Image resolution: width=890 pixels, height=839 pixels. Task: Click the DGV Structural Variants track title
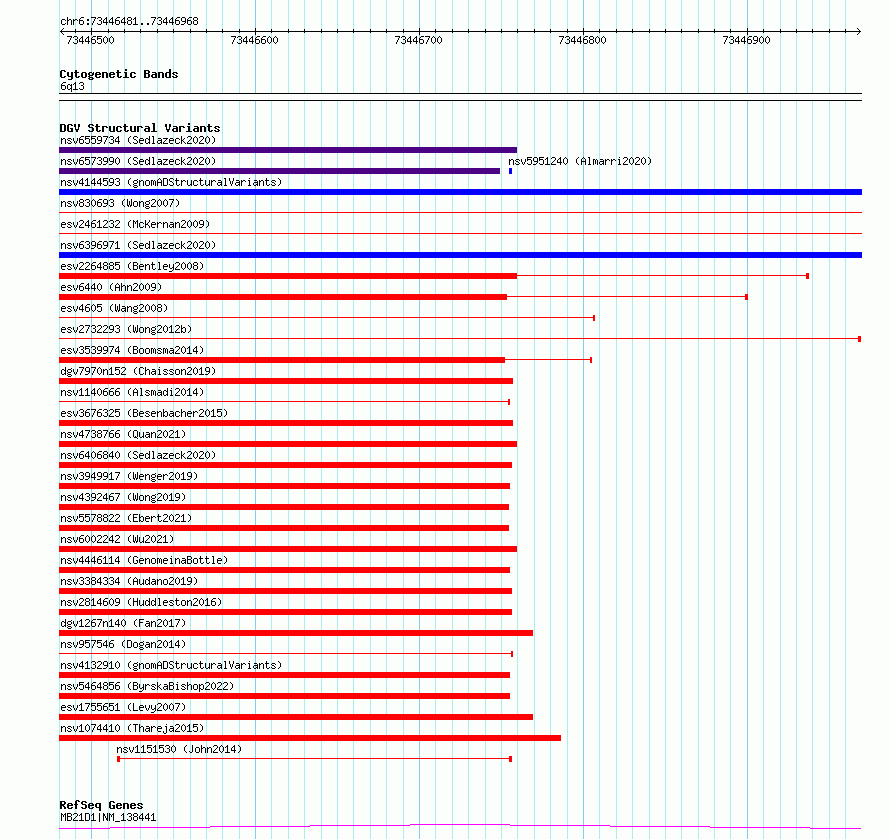click(x=140, y=128)
